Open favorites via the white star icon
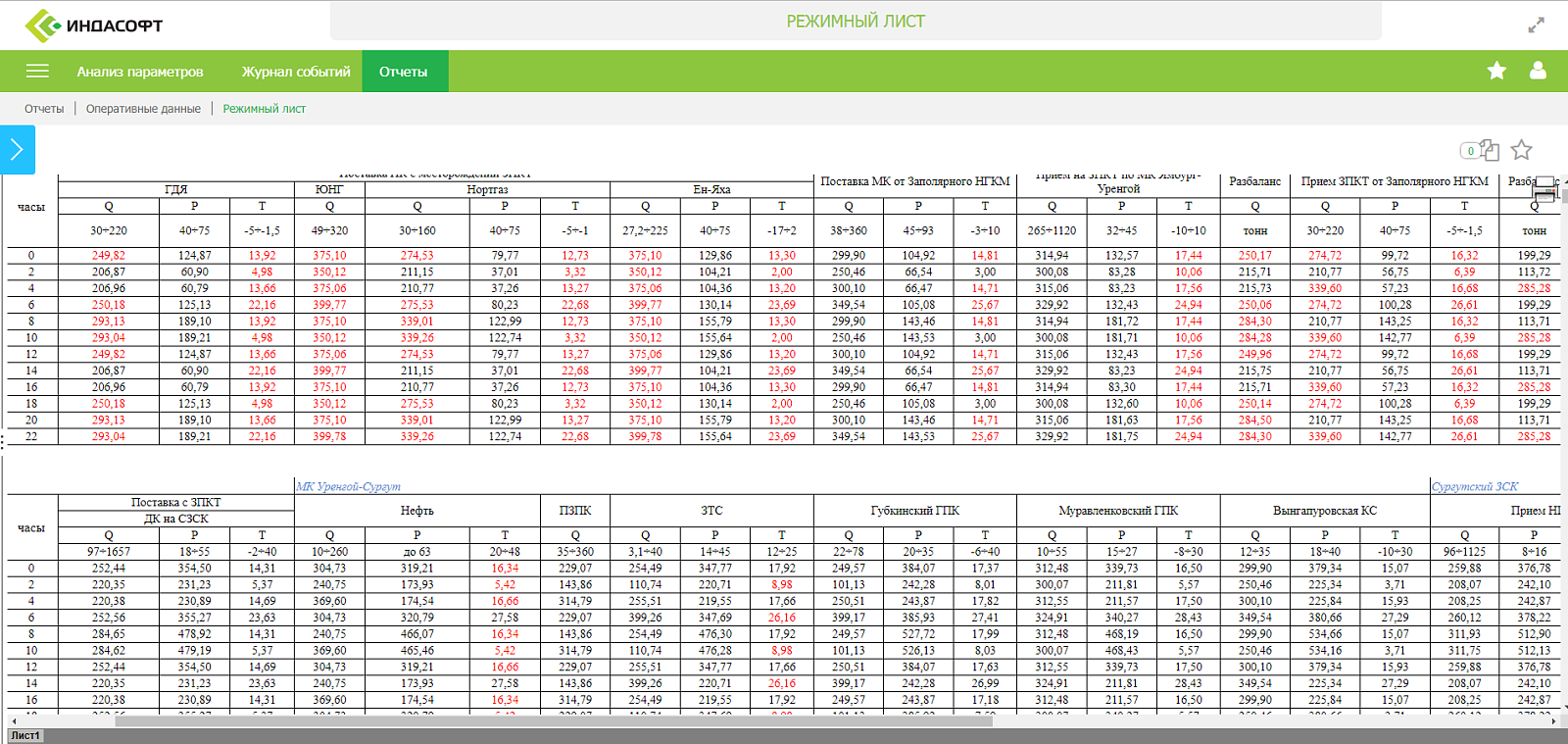1568x744 pixels. pos(1496,71)
